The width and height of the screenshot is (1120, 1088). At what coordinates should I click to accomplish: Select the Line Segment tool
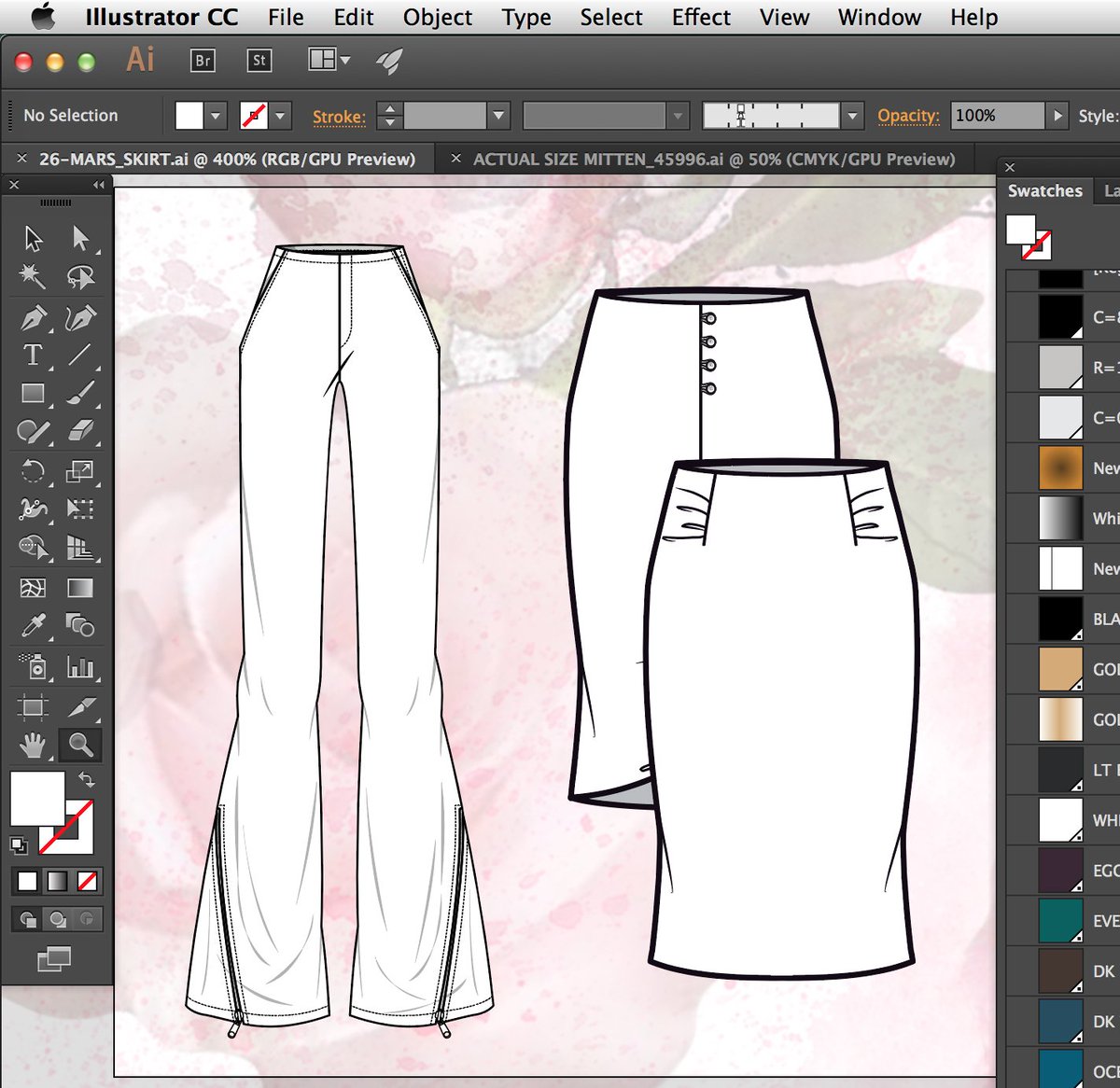point(81,355)
